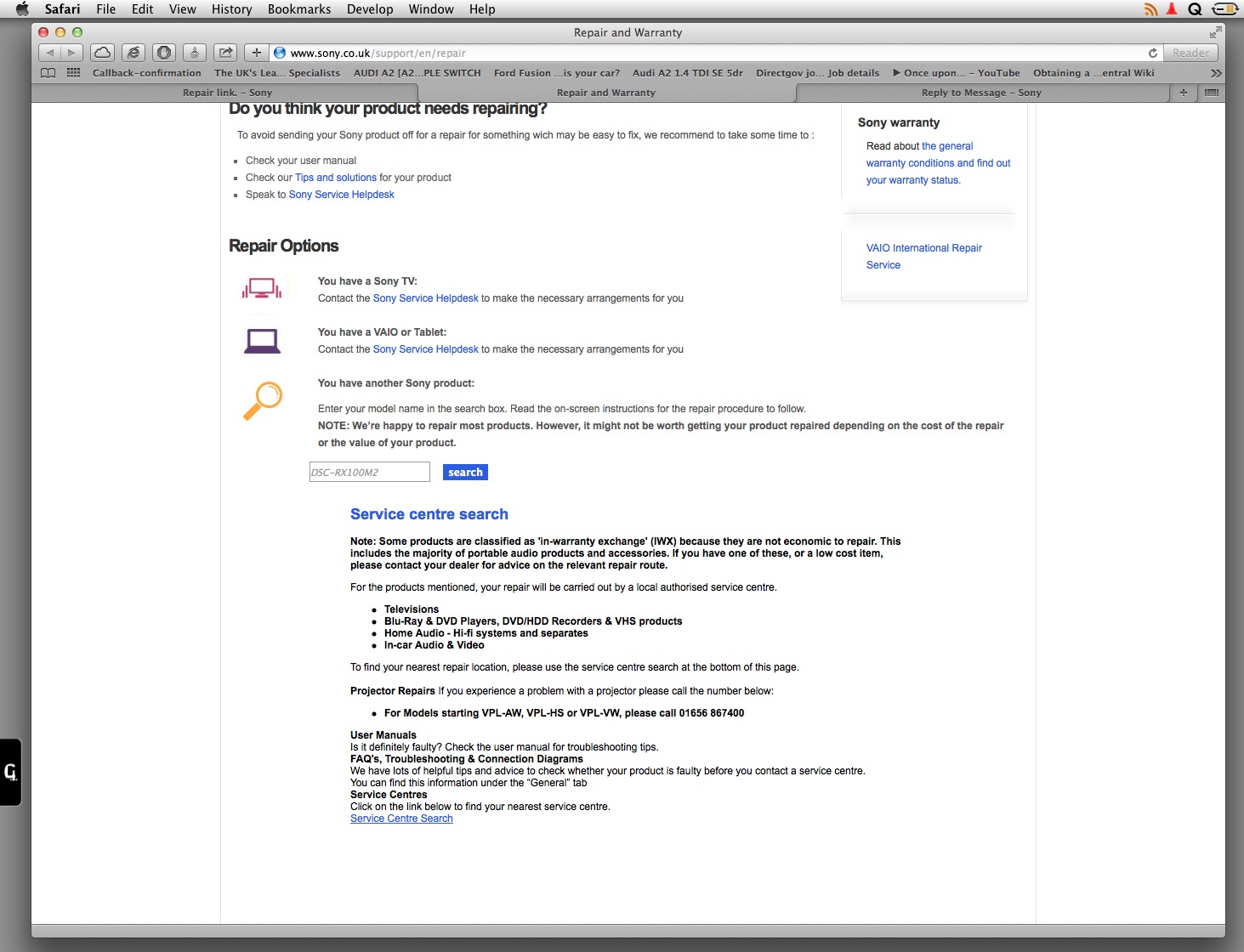
Task: Open new tab with tab bar plus
Action: pyautogui.click(x=1183, y=93)
